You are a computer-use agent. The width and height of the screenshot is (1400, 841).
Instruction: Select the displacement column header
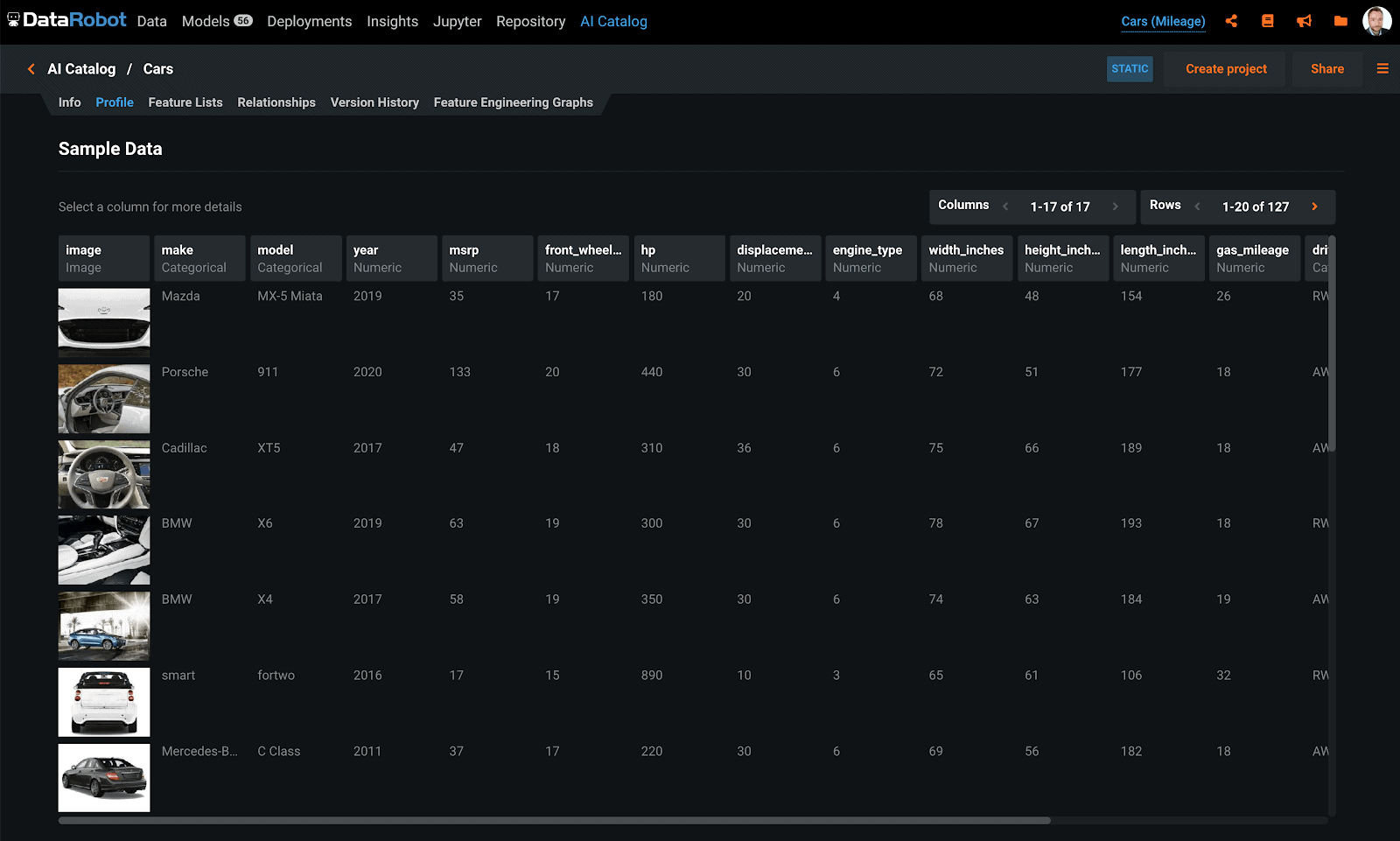coord(775,258)
